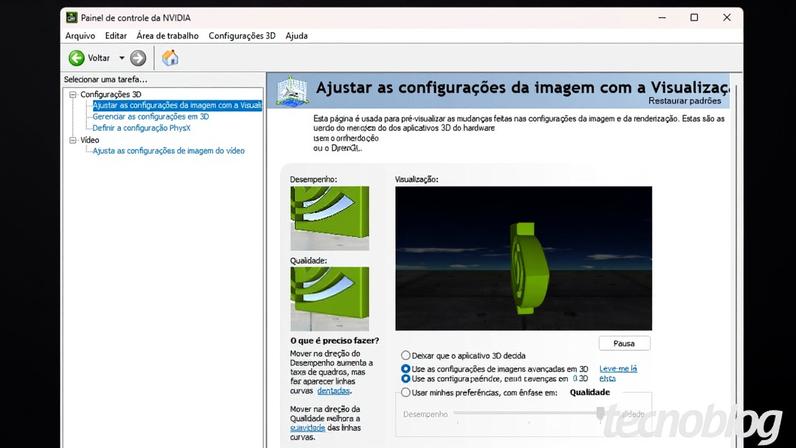Click the suavidade link
Viewport: 796px width, 448px height.
point(308,428)
